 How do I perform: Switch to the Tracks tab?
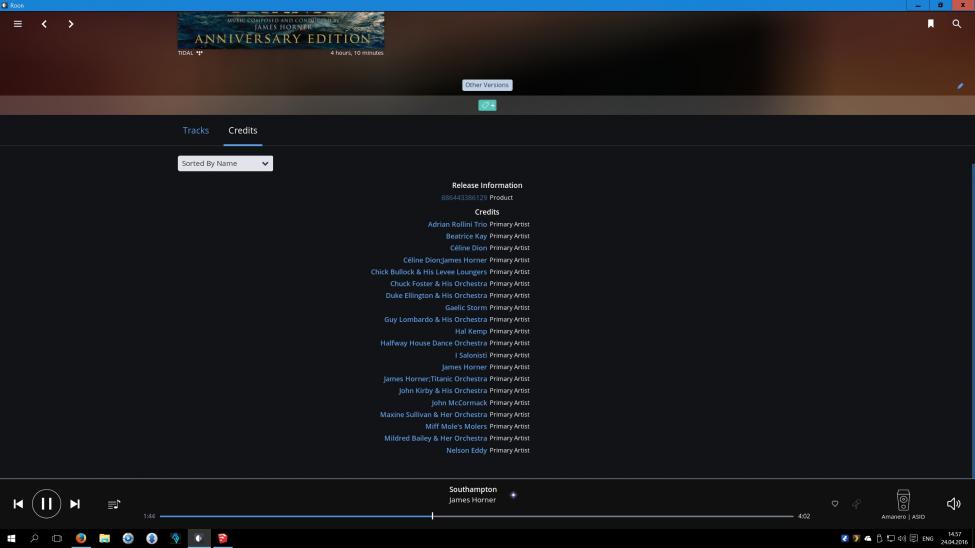click(196, 130)
